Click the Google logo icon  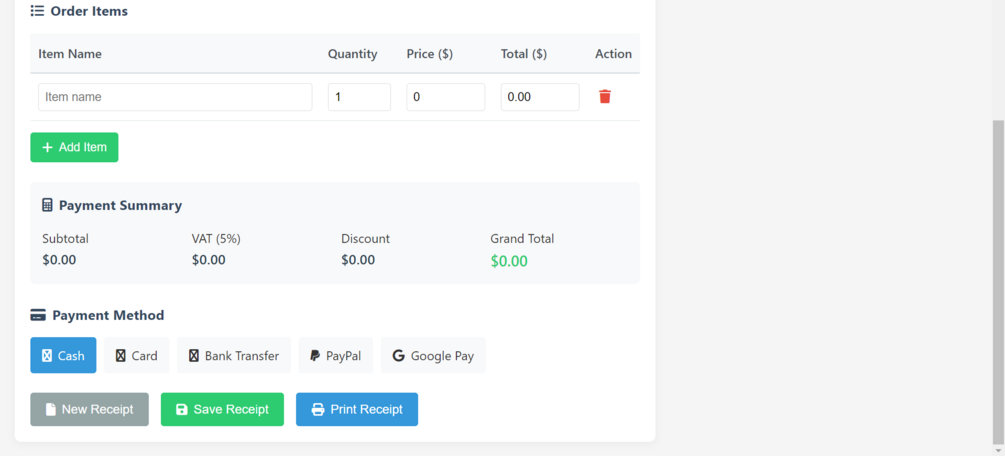[x=398, y=356]
